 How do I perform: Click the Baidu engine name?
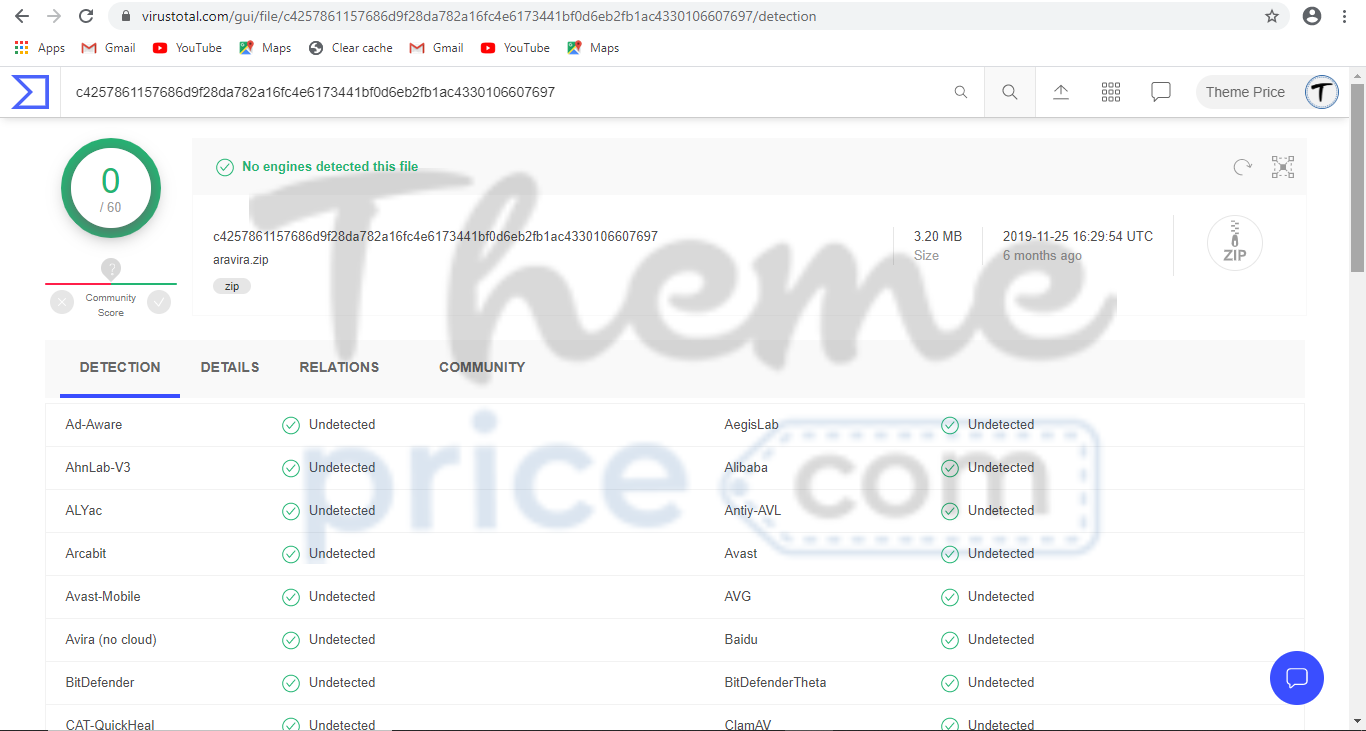pyautogui.click(x=742, y=640)
